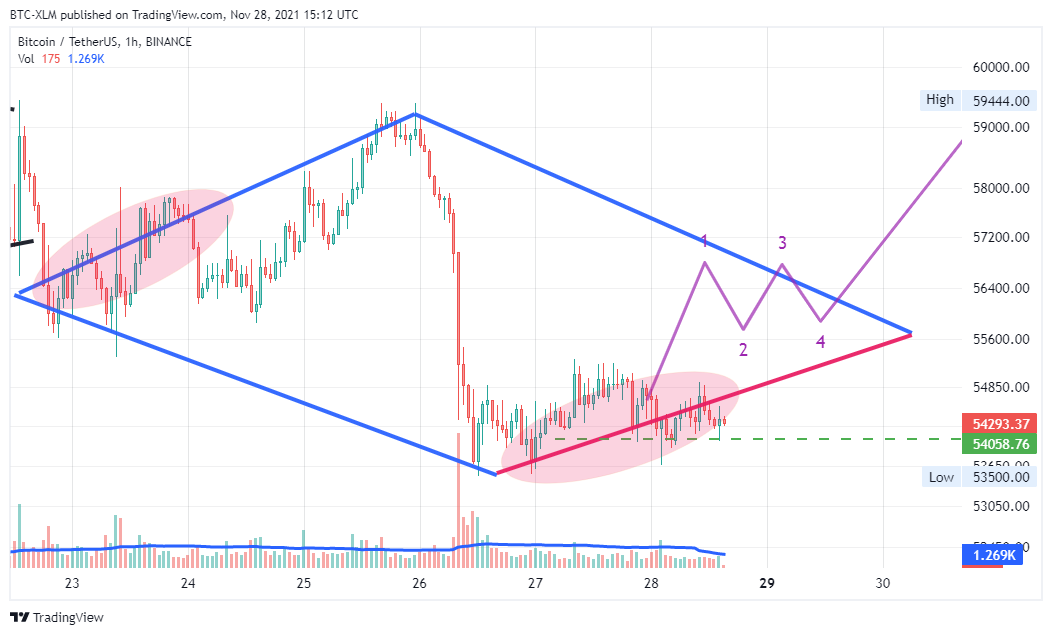Click the Low label tag
Viewport: 1052px width, 635px height.
click(941, 477)
